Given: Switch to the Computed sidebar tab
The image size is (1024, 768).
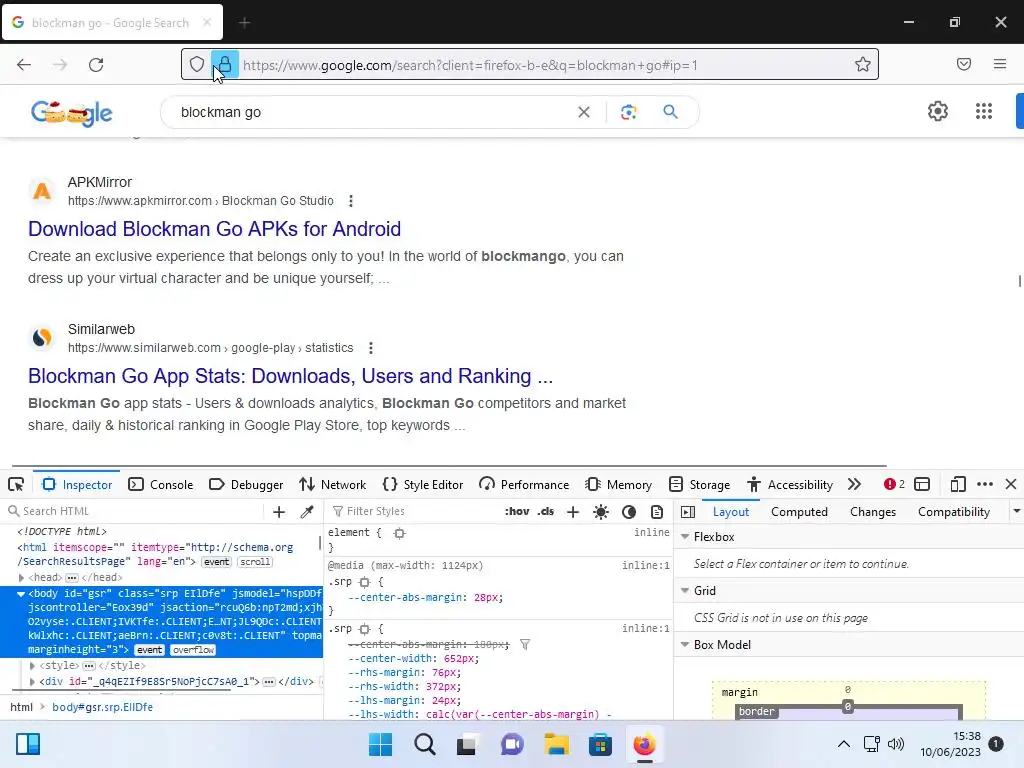Looking at the screenshot, I should click(x=799, y=512).
